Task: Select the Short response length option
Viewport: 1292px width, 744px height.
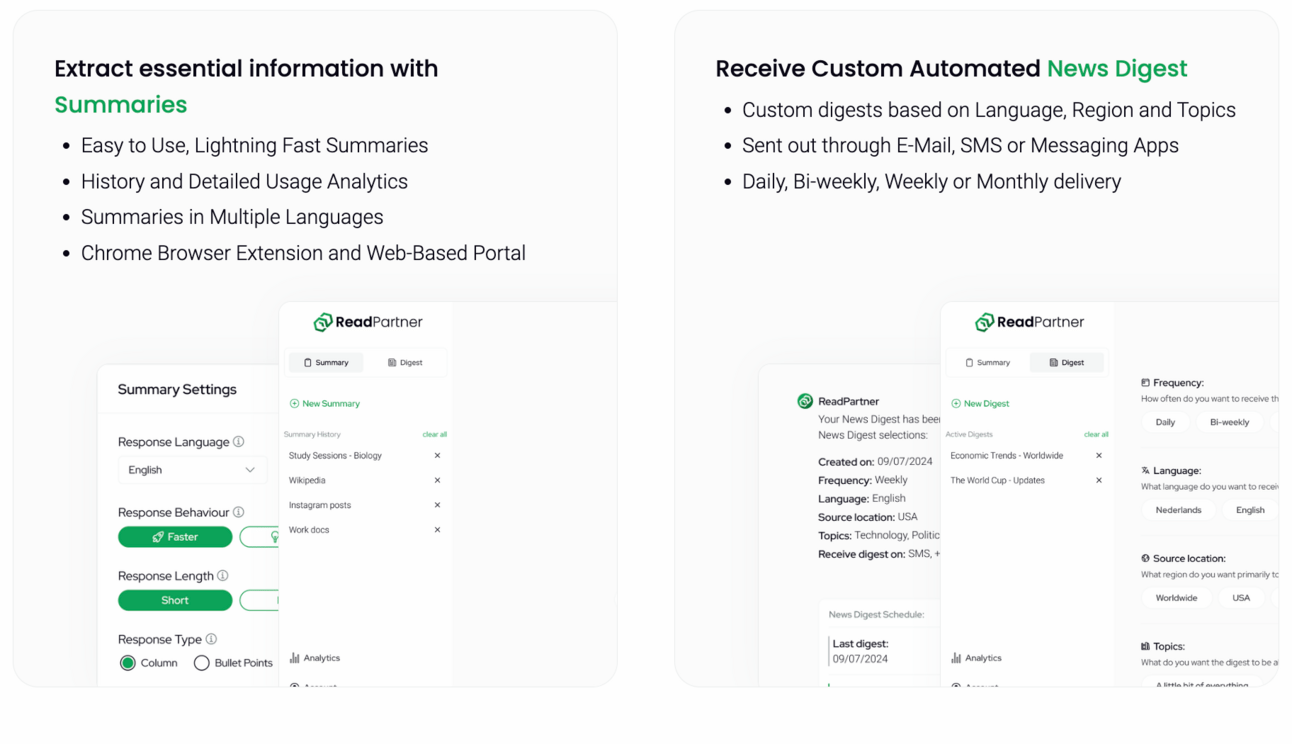Action: [x=175, y=601]
